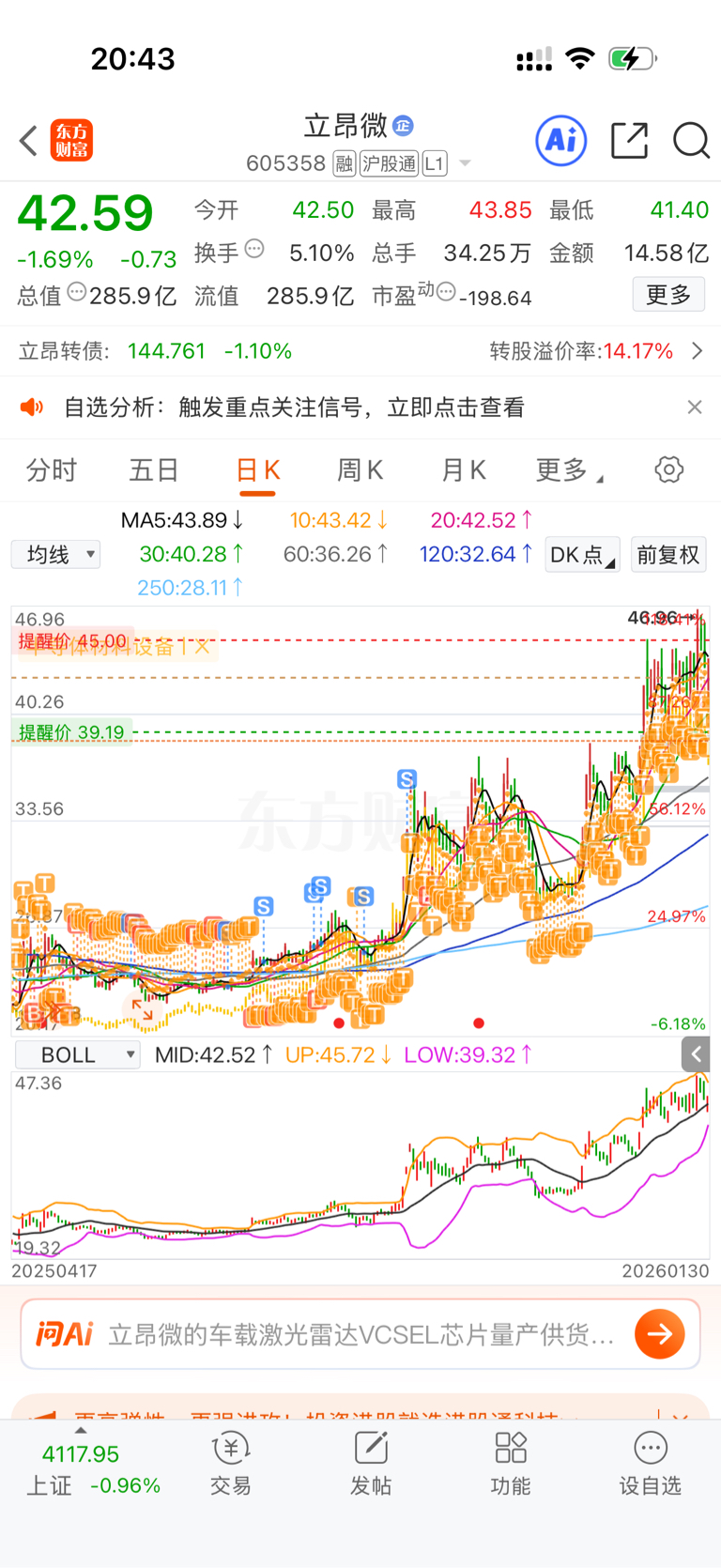Tap the 立昂微 VCSEL芯片 question field

coord(361,1334)
